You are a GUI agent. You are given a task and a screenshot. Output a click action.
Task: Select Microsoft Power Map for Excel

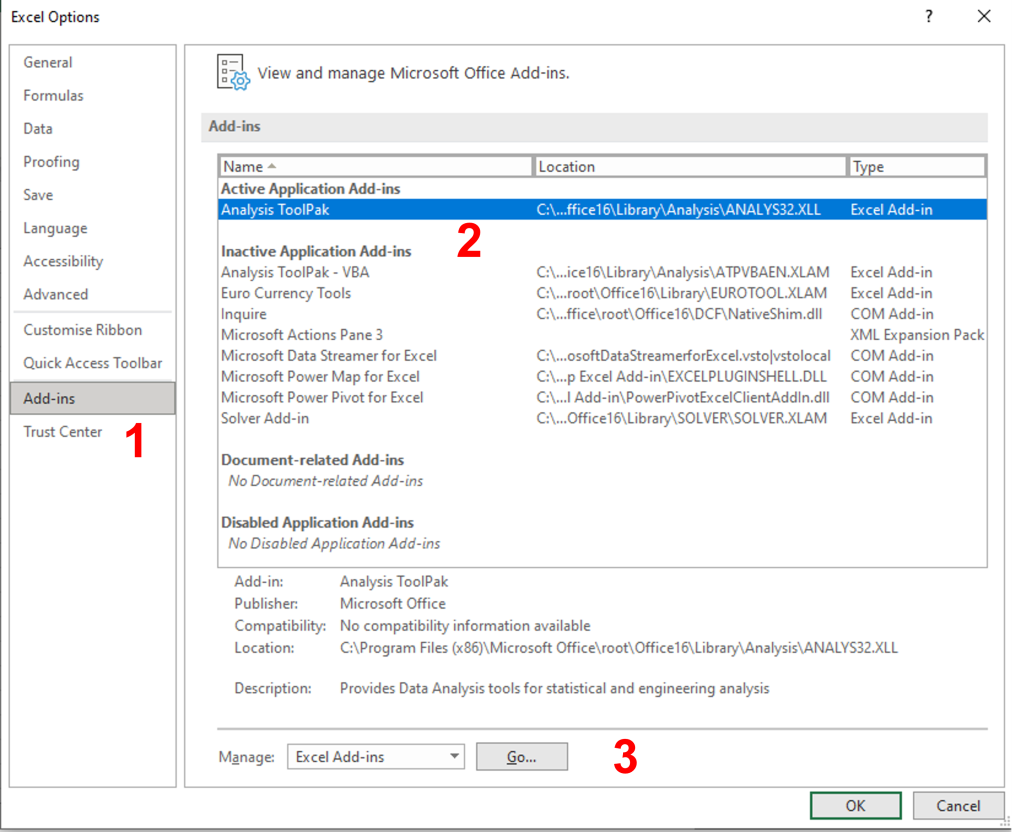602,377
